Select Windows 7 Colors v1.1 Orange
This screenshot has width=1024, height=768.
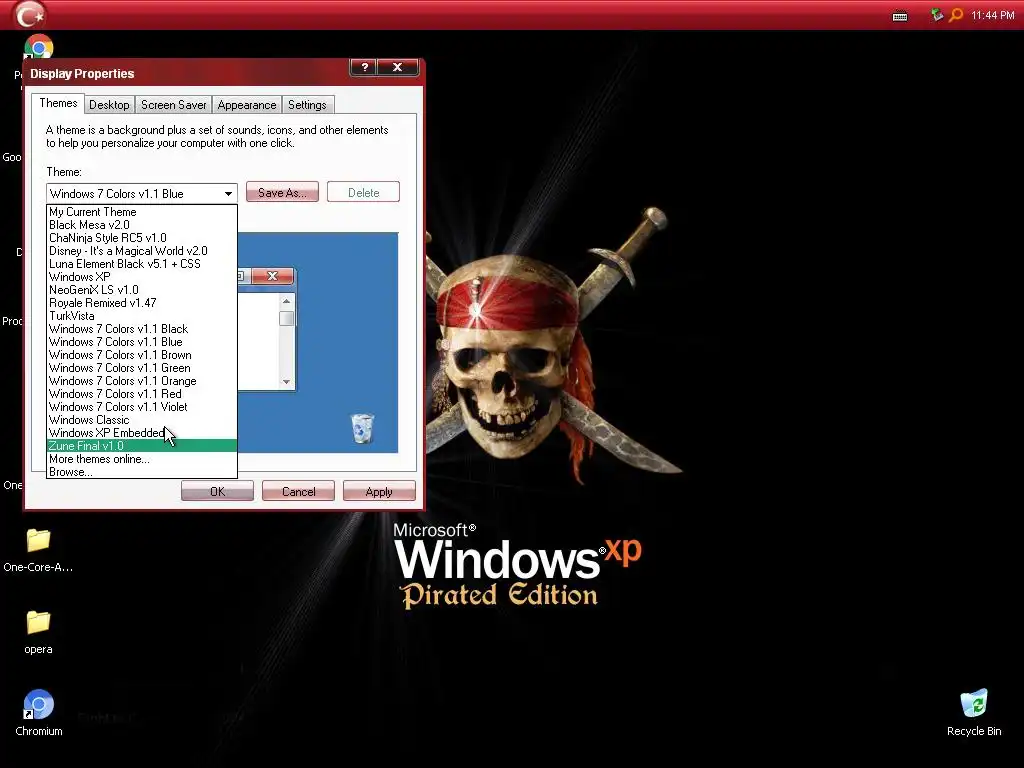click(x=142, y=381)
